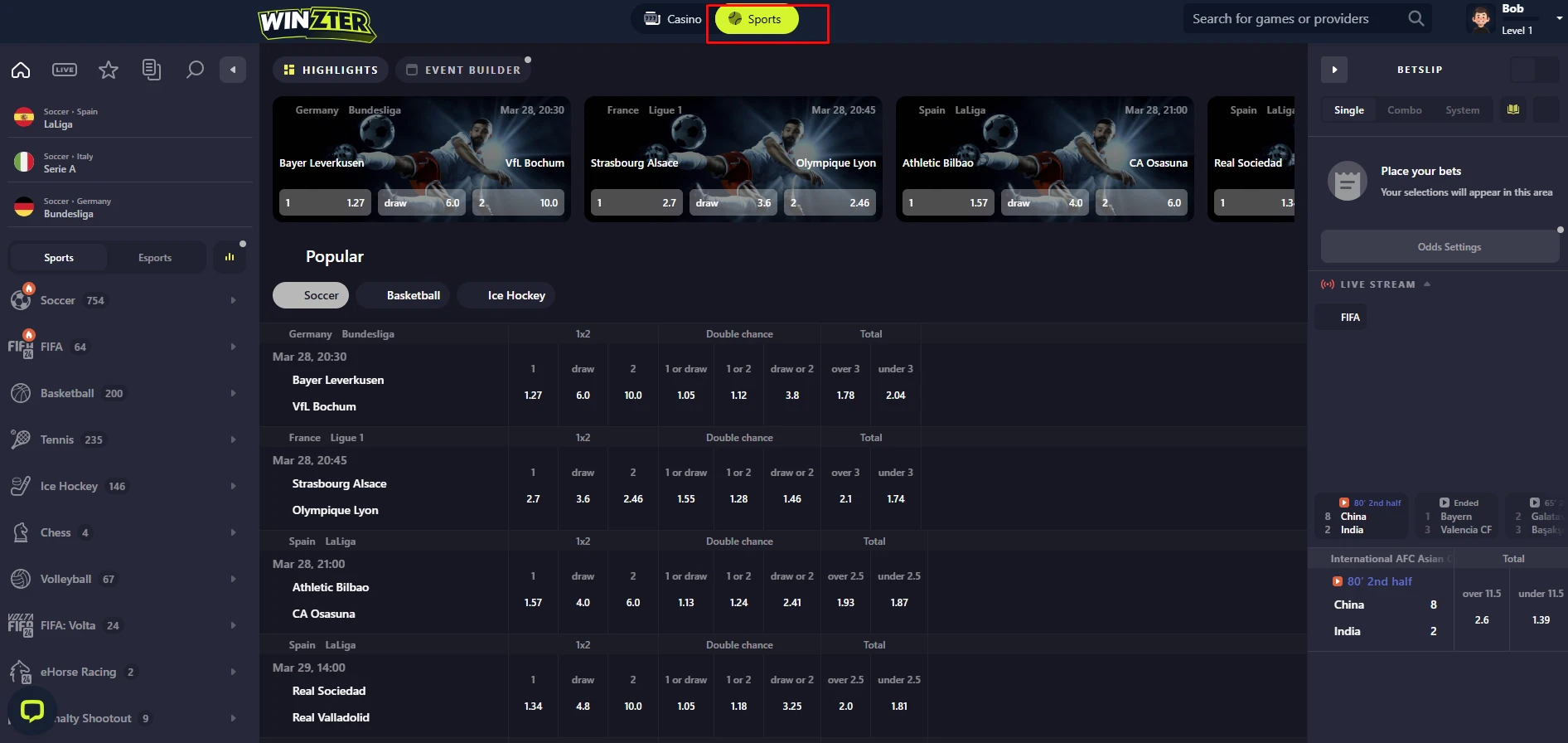The height and width of the screenshot is (743, 1568).
Task: Expand the Tennis 235 category arrow
Action: click(233, 439)
